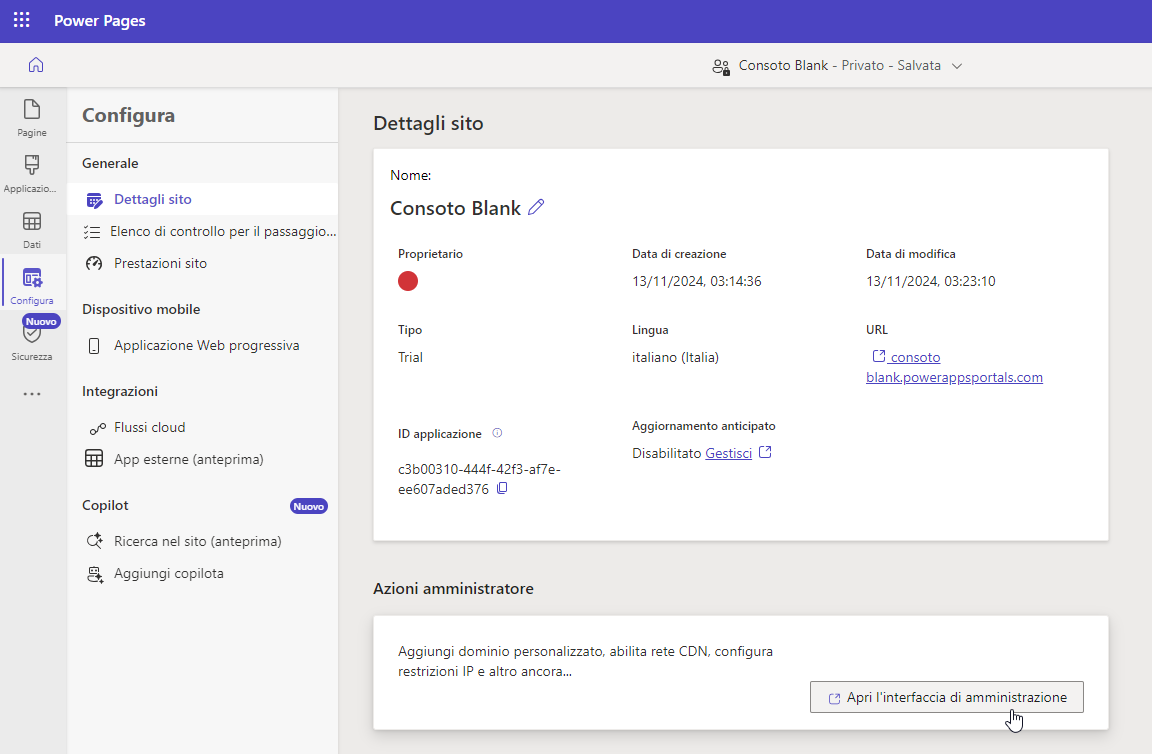Click the application ID c3b00310 text
The image size is (1152, 754).
pyautogui.click(x=479, y=479)
